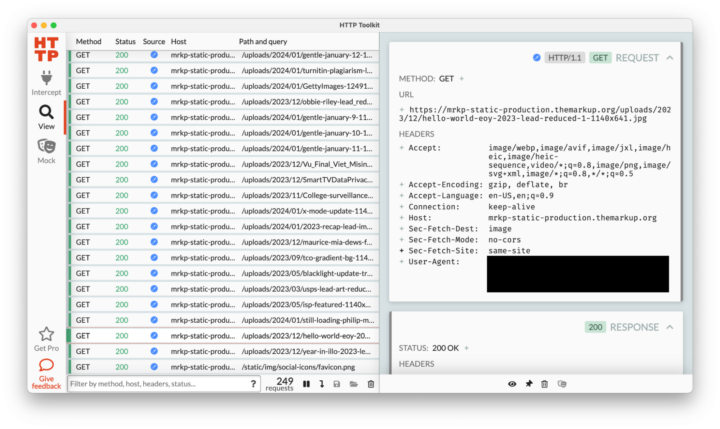Pin the selected request
The width and height of the screenshot is (720, 429).
(x=529, y=384)
